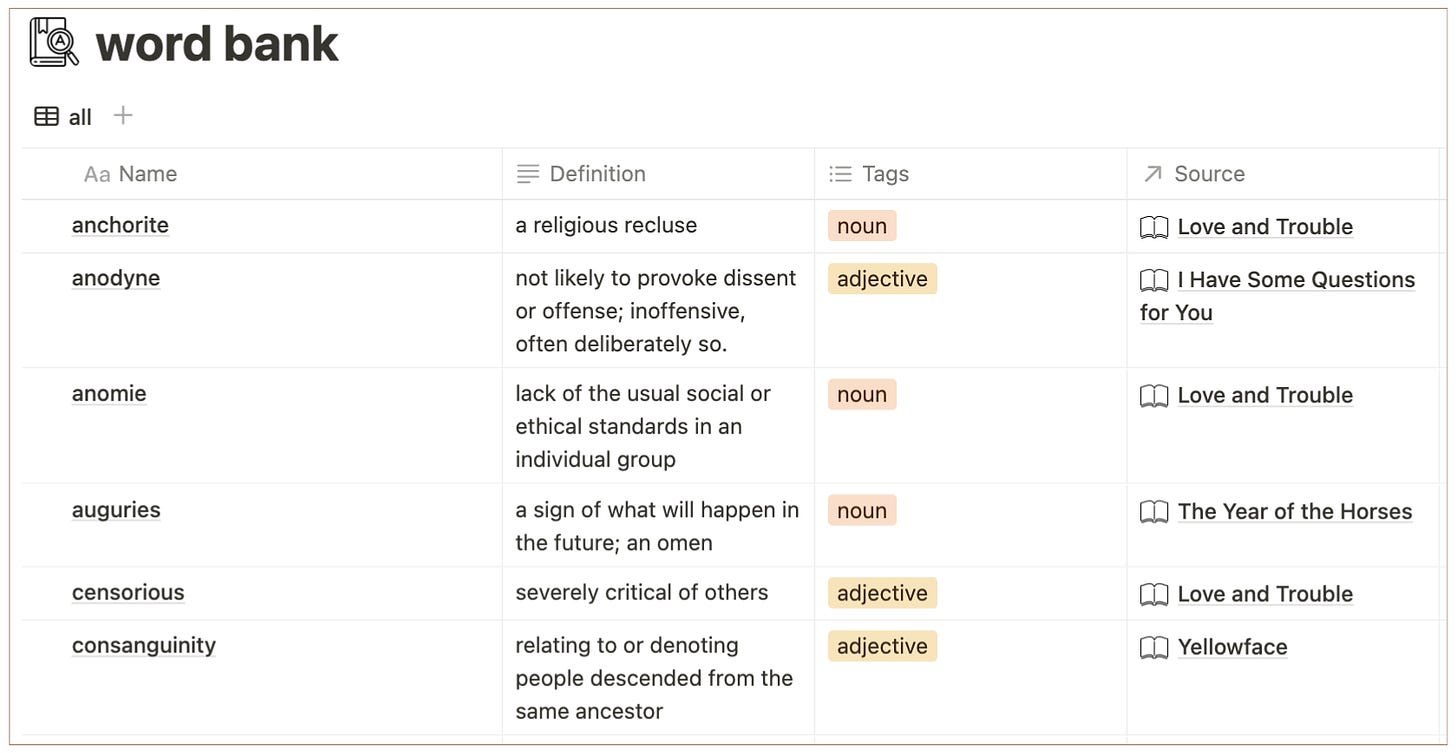
Task: Click the noun tag on anomie row
Action: click(862, 394)
